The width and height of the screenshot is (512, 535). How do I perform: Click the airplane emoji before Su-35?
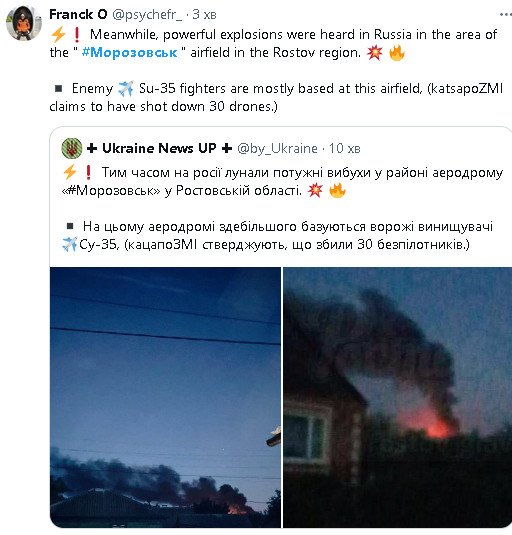pyautogui.click(x=126, y=89)
